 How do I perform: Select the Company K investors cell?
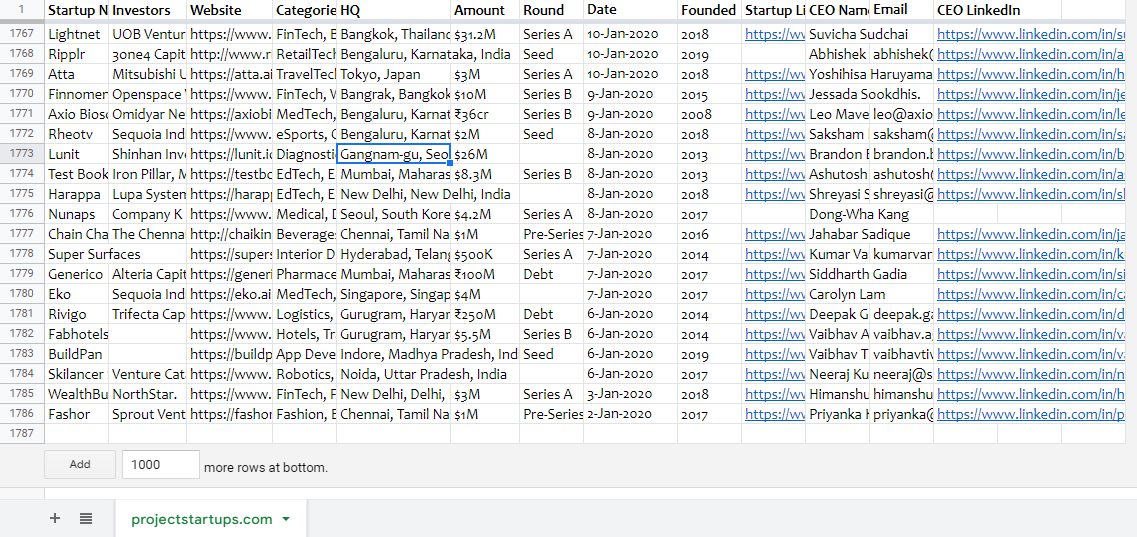click(148, 214)
